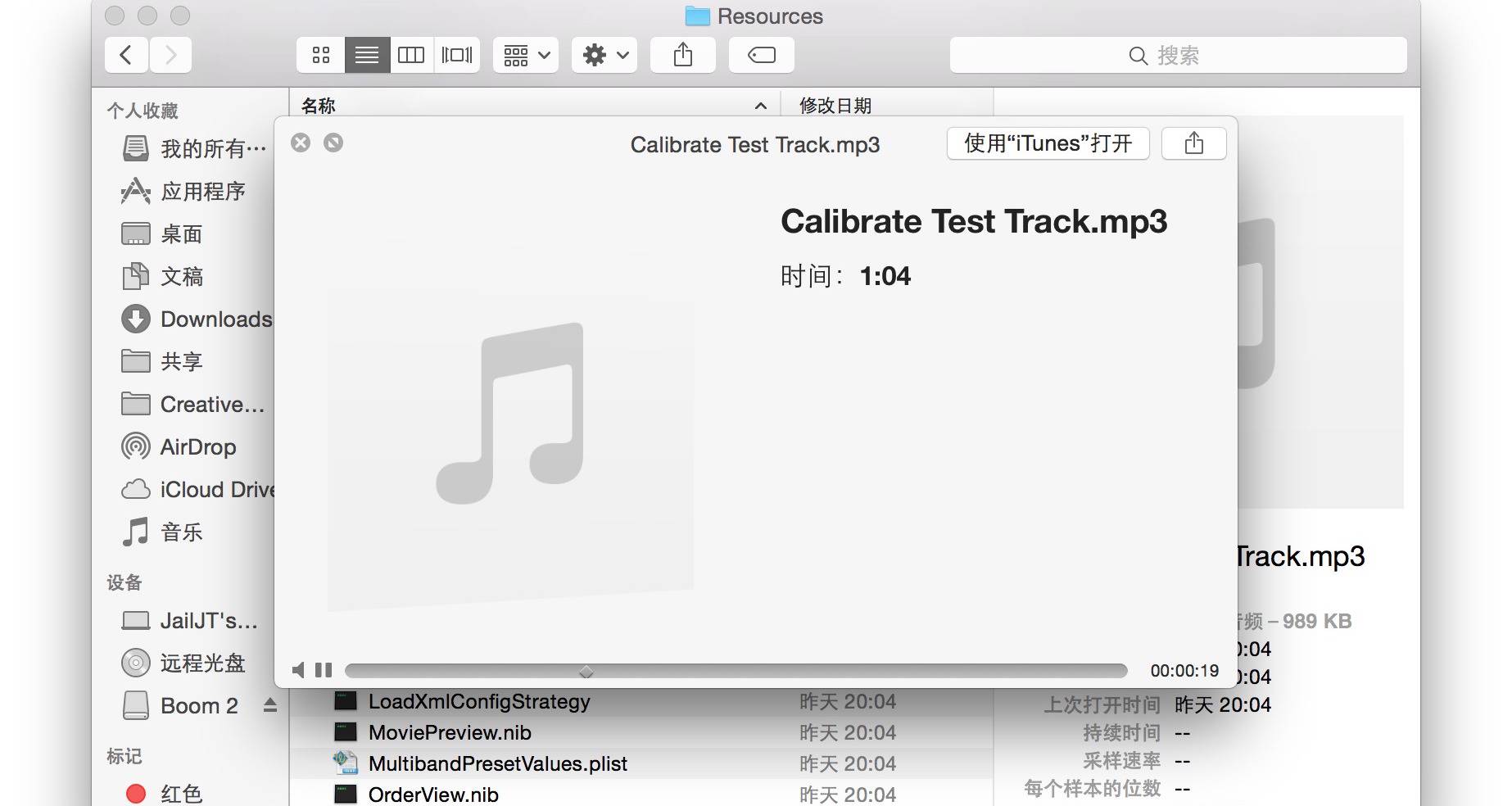This screenshot has width=1512, height=806.
Task: Go back to the previous folder
Action: [126, 55]
